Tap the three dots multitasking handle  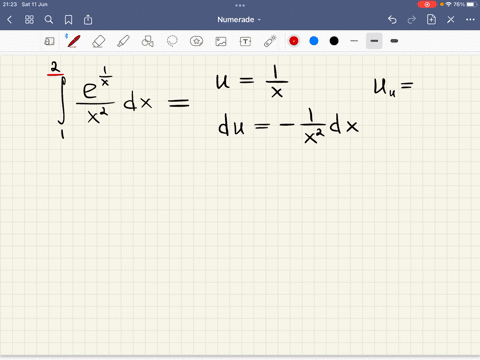tap(240, 5)
